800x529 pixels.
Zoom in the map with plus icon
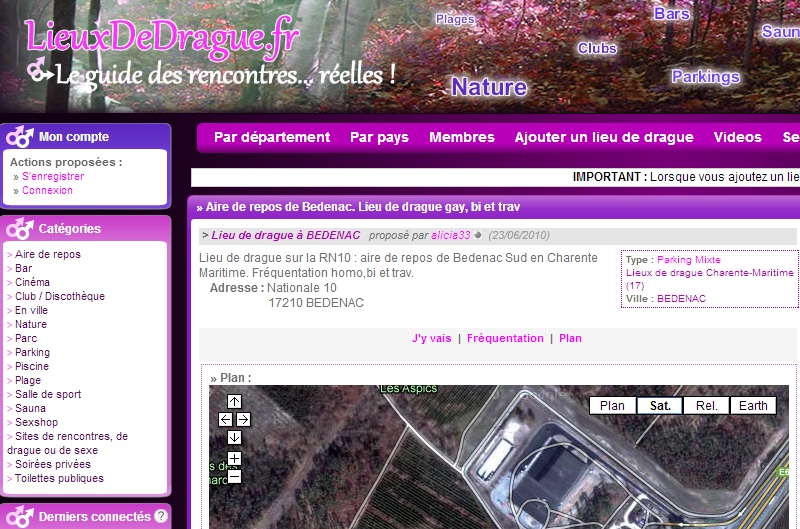[234, 458]
